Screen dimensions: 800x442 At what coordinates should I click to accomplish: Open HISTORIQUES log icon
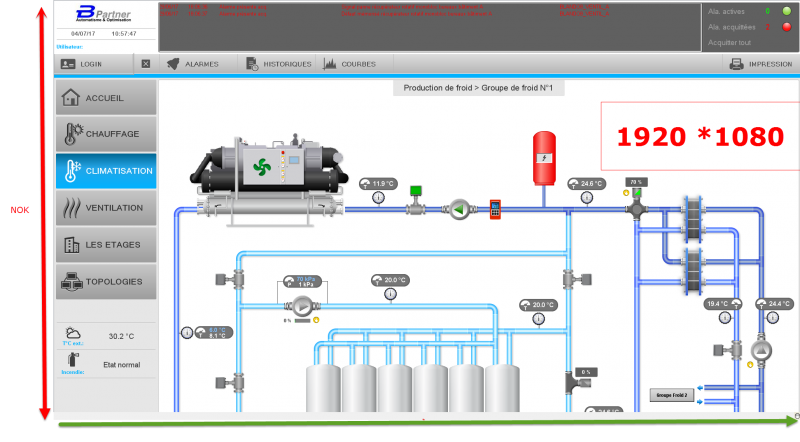pyautogui.click(x=252, y=64)
